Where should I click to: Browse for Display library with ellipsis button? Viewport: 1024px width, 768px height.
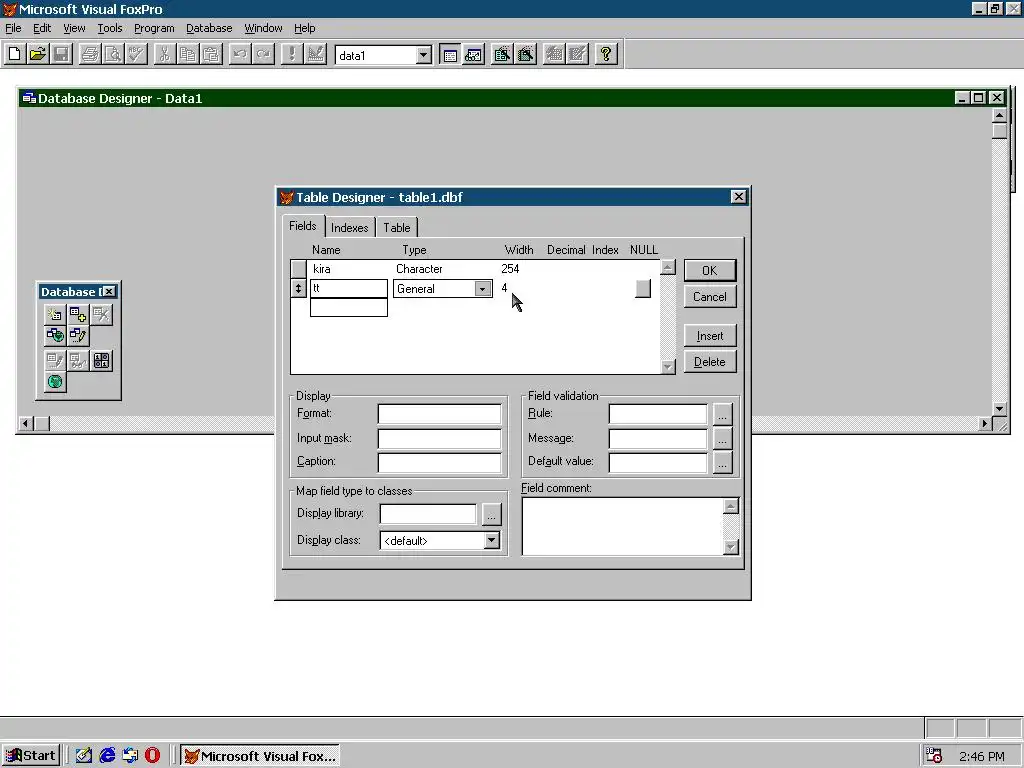pyautogui.click(x=491, y=514)
